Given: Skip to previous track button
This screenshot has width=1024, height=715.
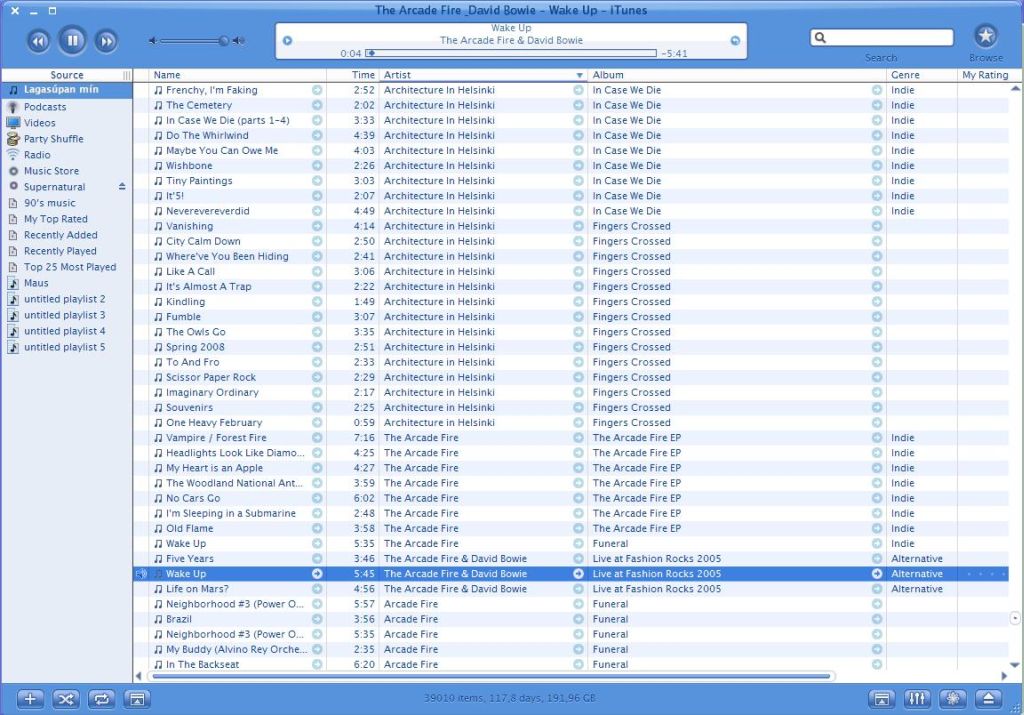Looking at the screenshot, I should 39,41.
